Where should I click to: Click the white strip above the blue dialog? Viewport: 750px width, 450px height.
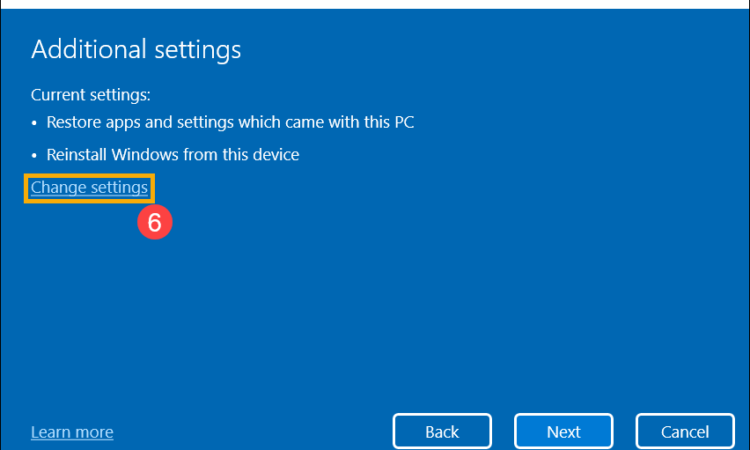(x=375, y=4)
